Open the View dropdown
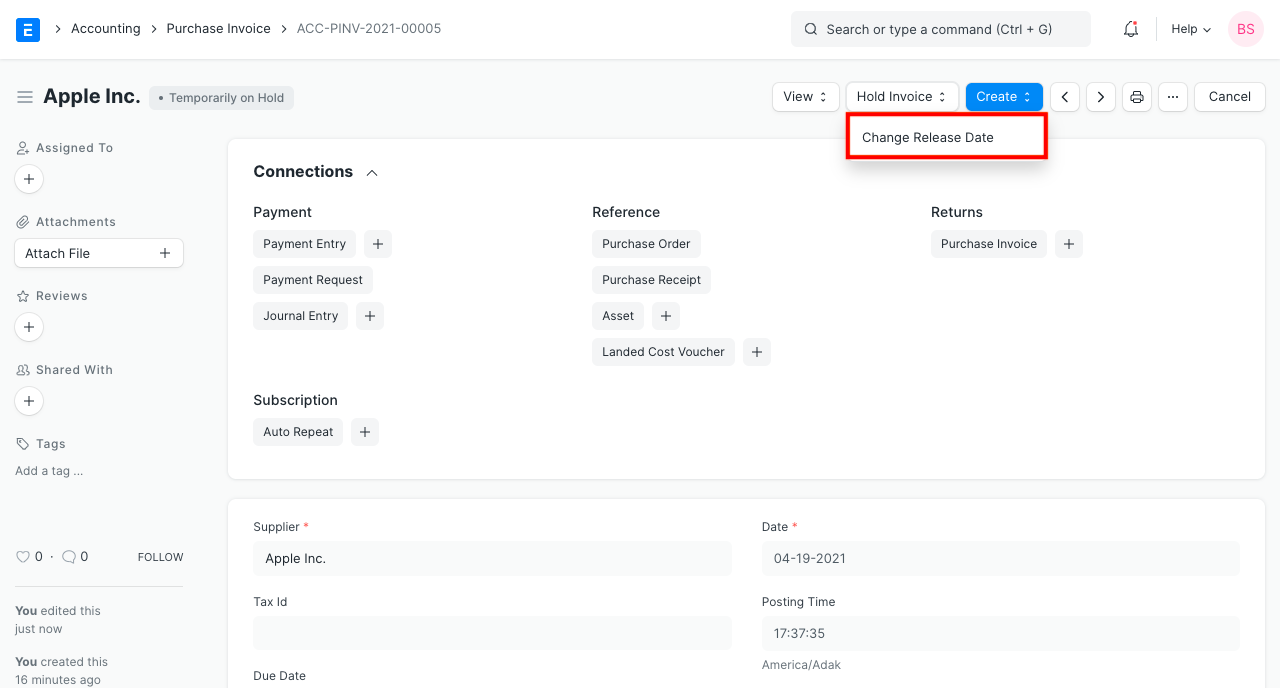 point(805,96)
